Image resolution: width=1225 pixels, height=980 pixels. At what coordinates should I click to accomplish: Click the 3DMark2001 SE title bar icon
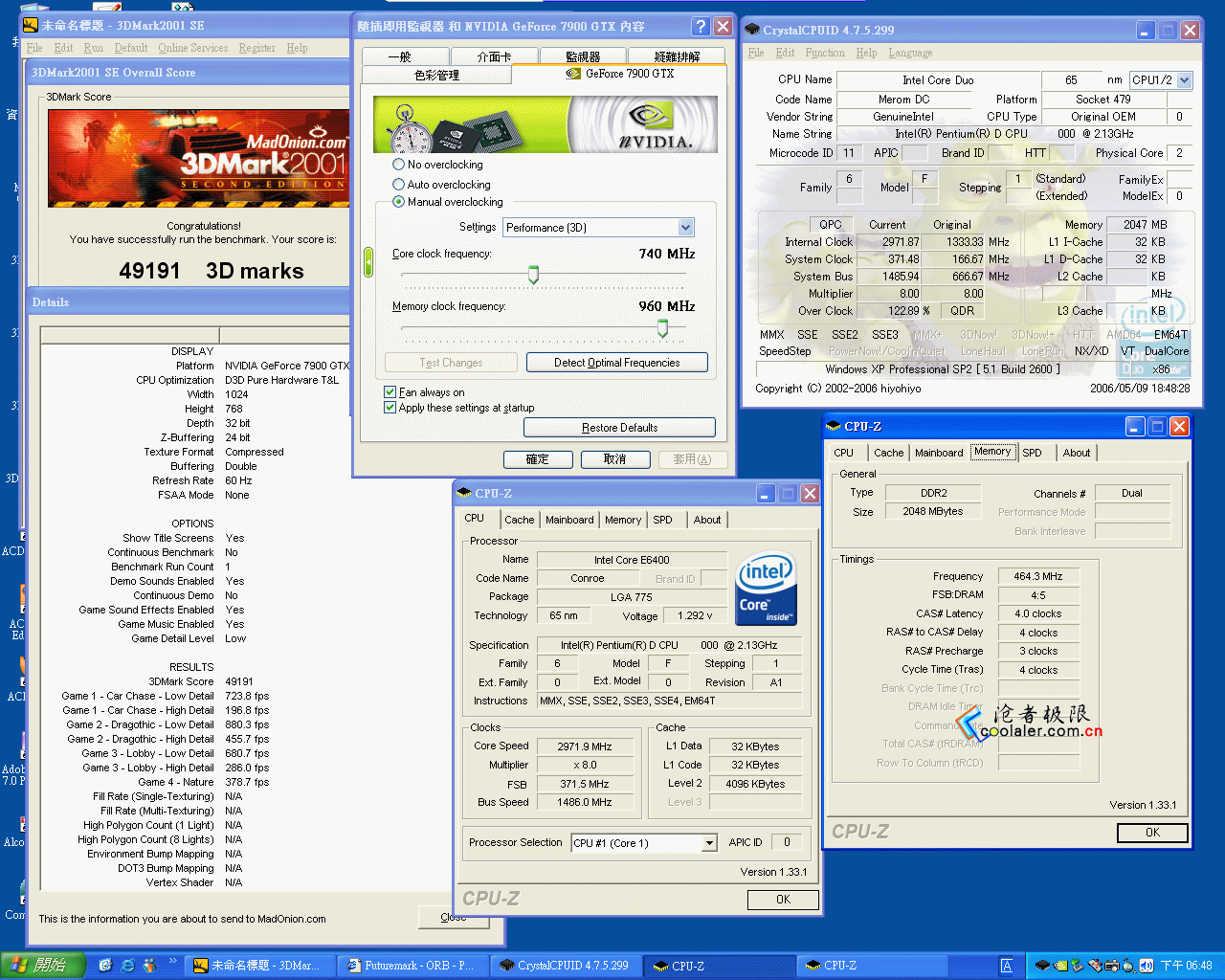(x=31, y=26)
